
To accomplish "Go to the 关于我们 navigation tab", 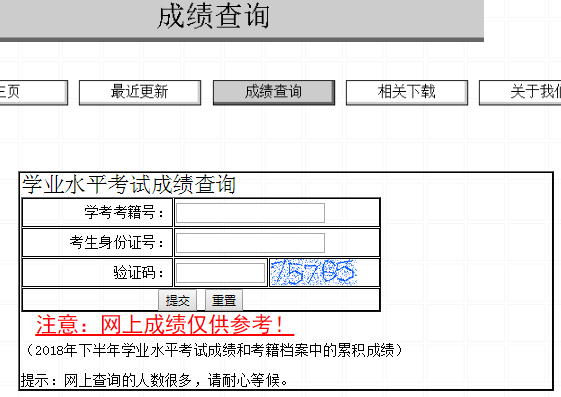I will click(x=520, y=92).
